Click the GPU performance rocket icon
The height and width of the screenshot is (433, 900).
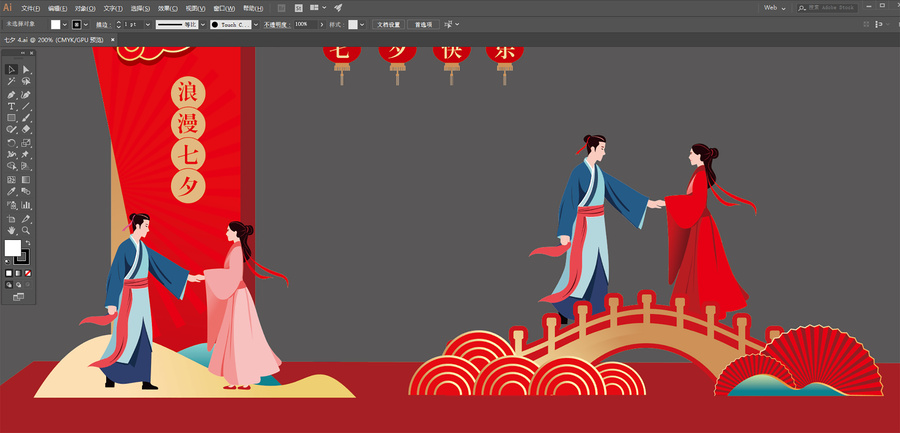(338, 8)
